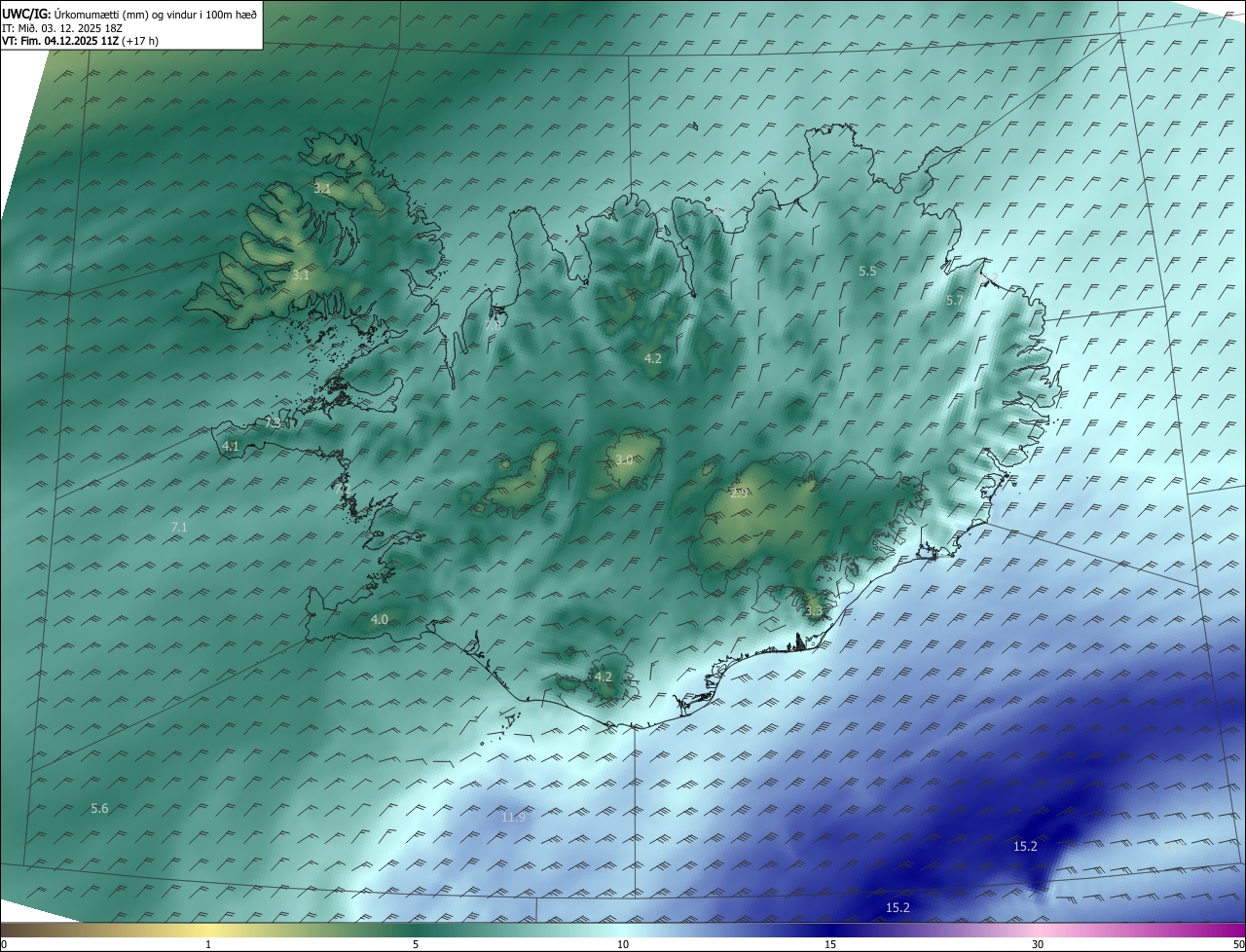Click the 4.0 value label
The width and height of the screenshot is (1246, 952).
379,619
